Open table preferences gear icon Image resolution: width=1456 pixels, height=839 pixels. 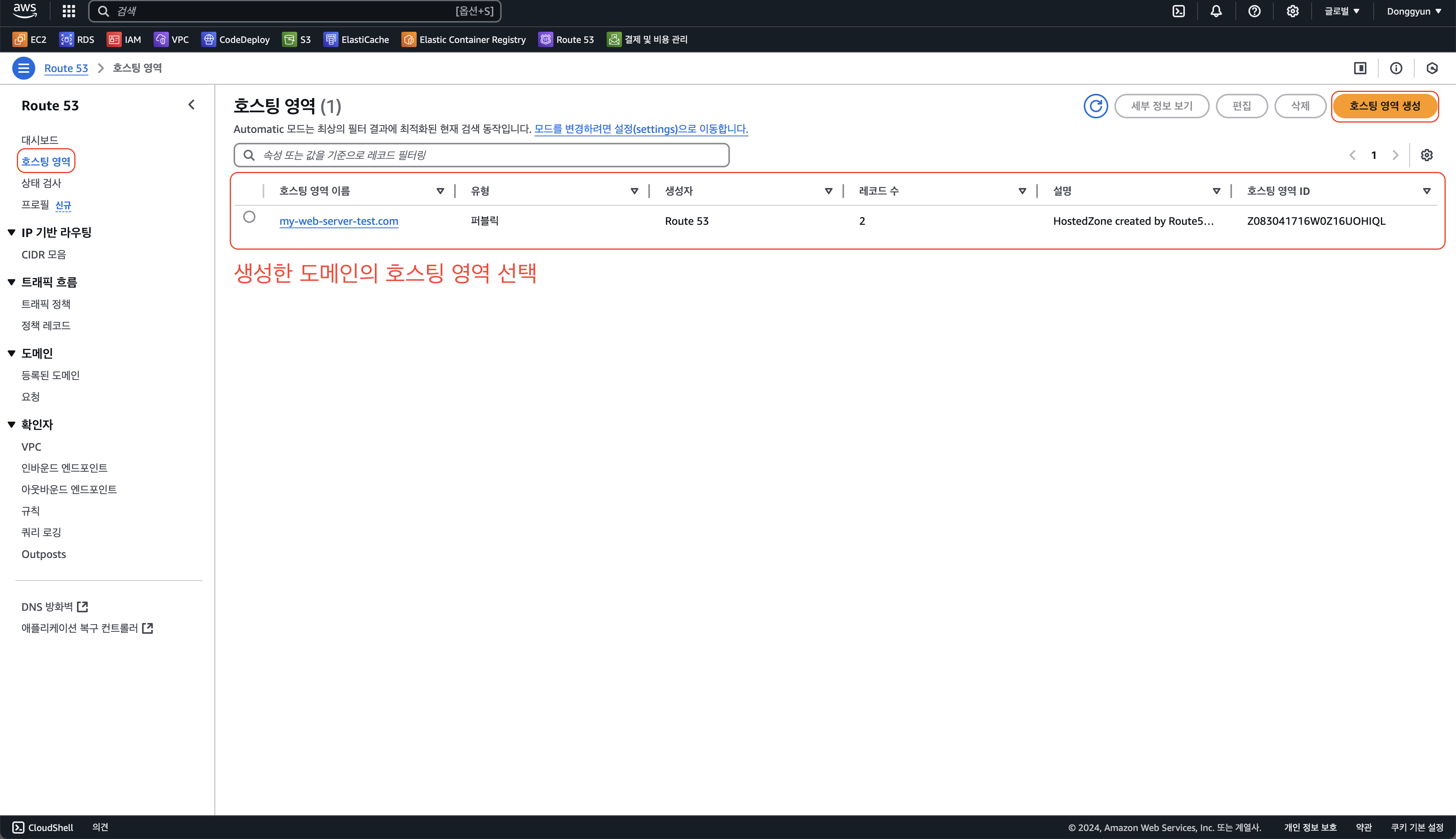tap(1426, 155)
